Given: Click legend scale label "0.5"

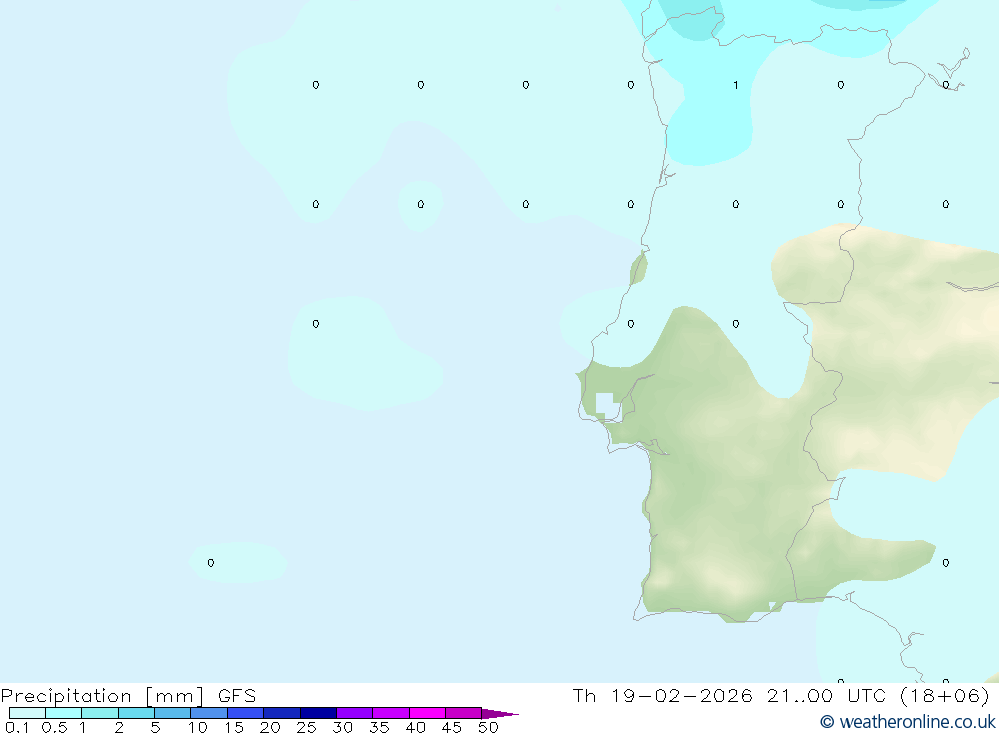Looking at the screenshot, I should point(54,727).
